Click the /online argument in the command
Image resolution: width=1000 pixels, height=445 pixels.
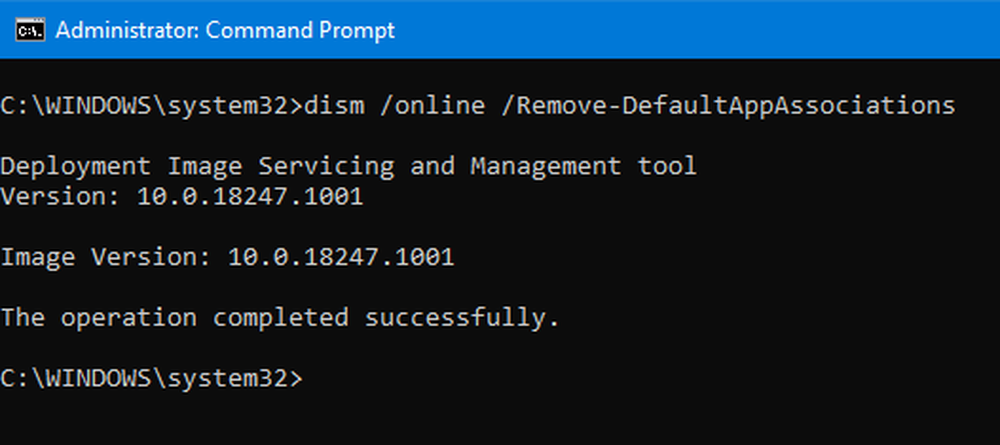click(432, 105)
